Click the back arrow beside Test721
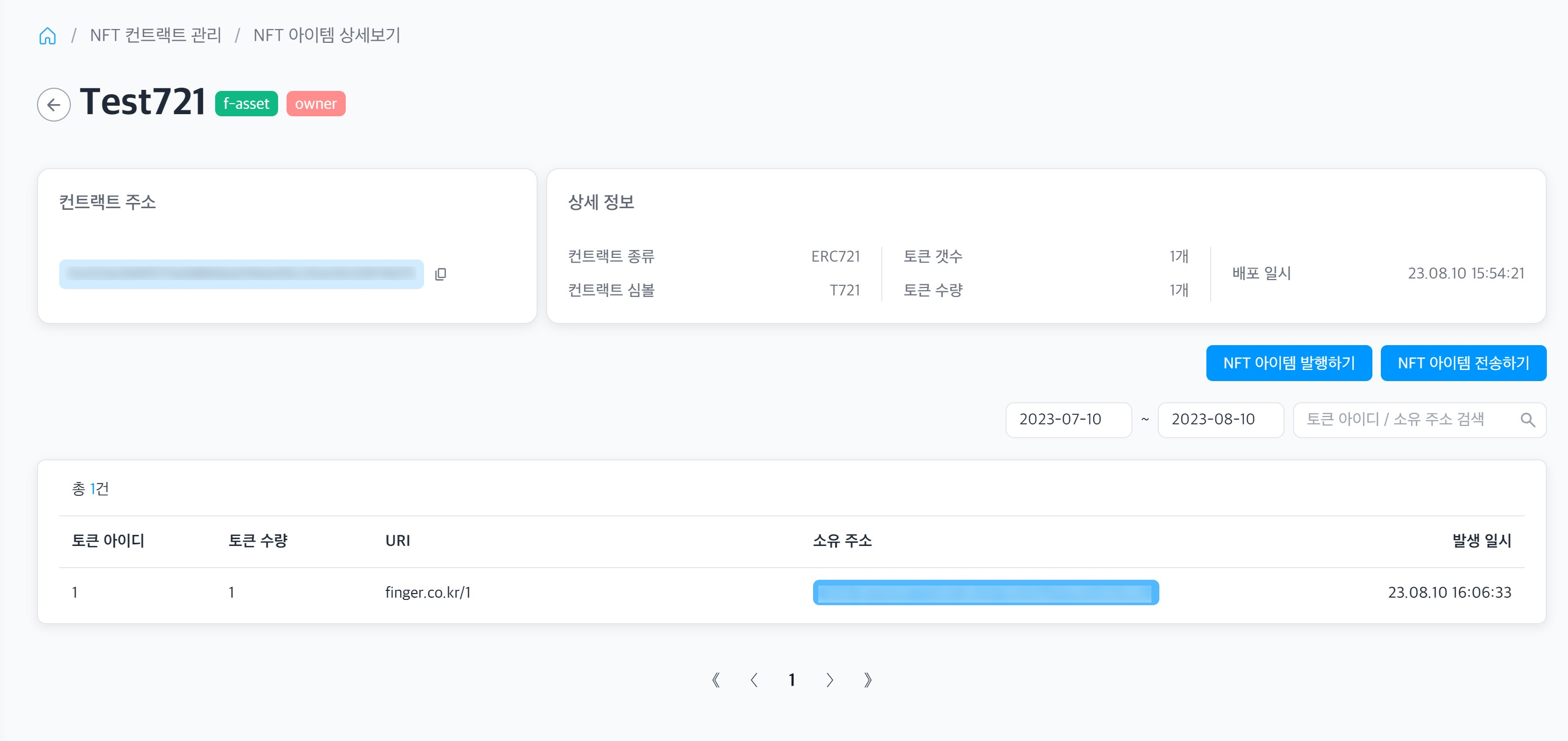 (x=54, y=105)
